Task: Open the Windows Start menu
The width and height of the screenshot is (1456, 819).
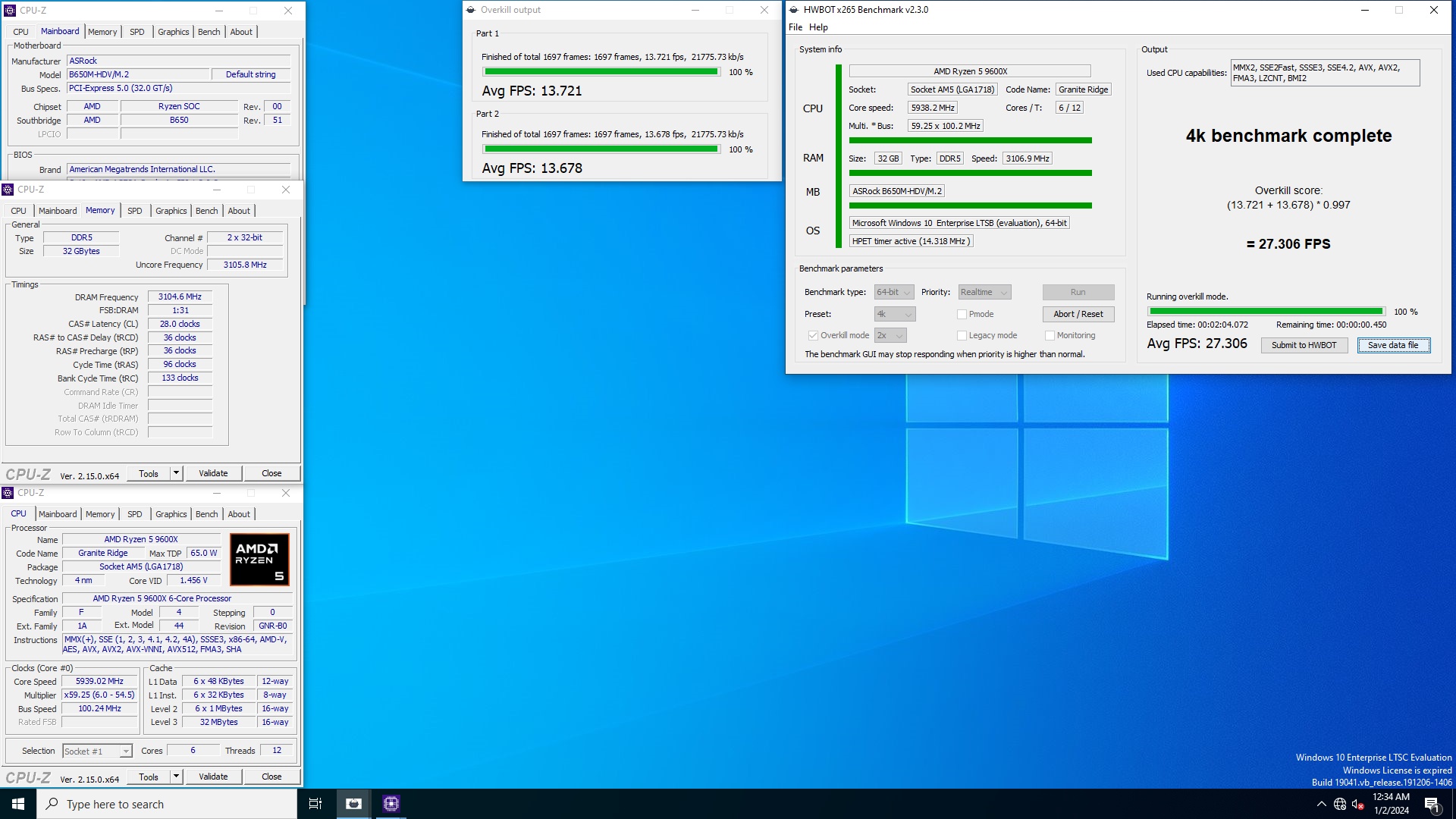Action: [x=18, y=804]
